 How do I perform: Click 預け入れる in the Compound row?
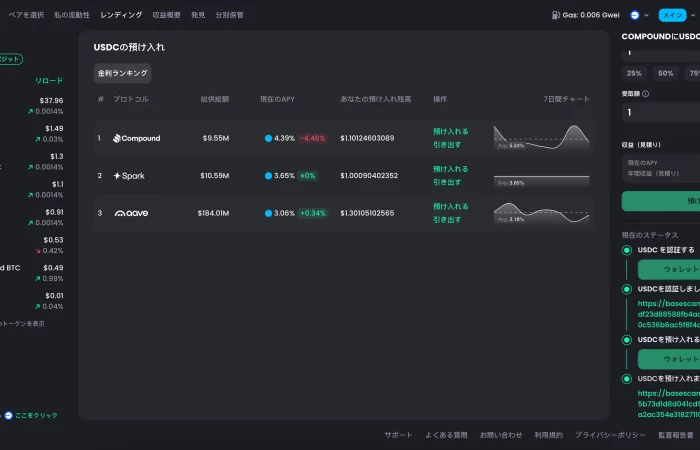pos(450,131)
